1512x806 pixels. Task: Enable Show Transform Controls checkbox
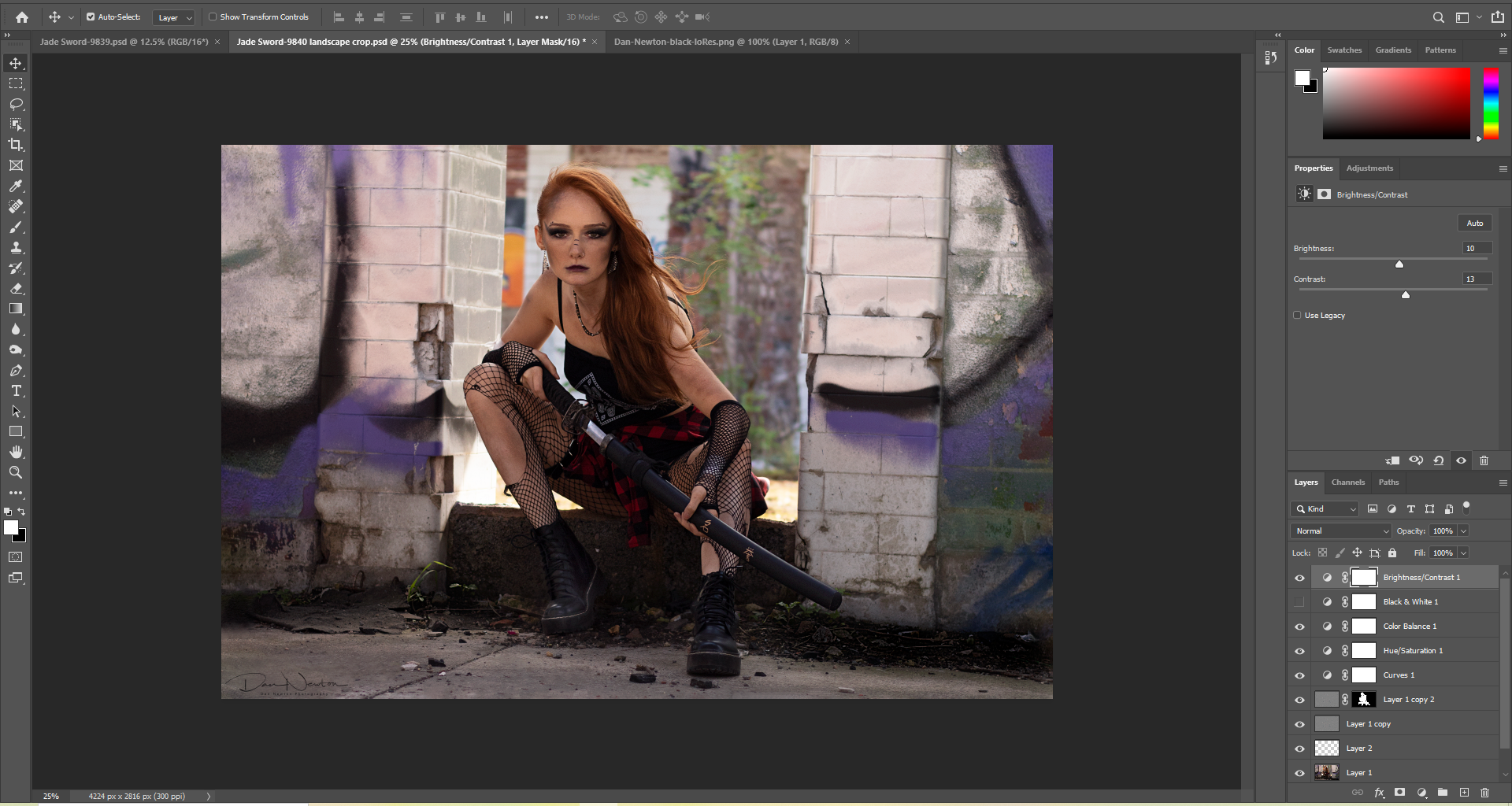click(213, 17)
